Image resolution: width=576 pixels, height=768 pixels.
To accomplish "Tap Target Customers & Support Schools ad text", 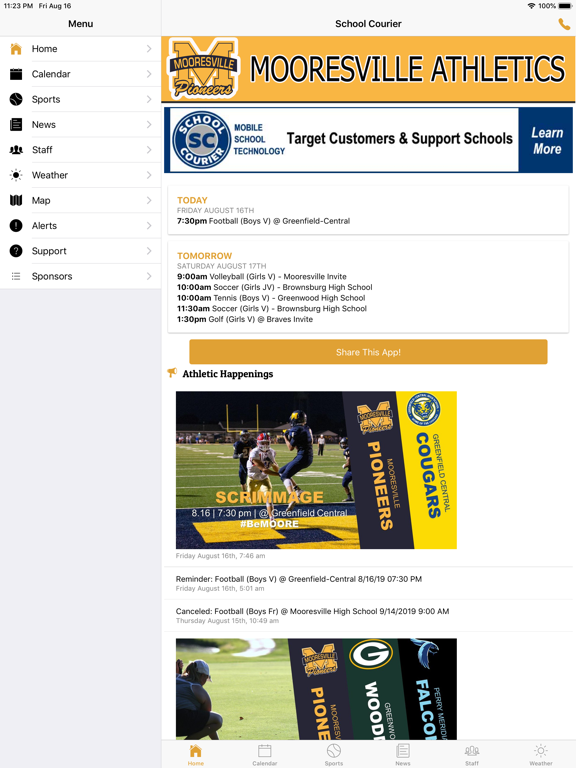I will click(400, 139).
